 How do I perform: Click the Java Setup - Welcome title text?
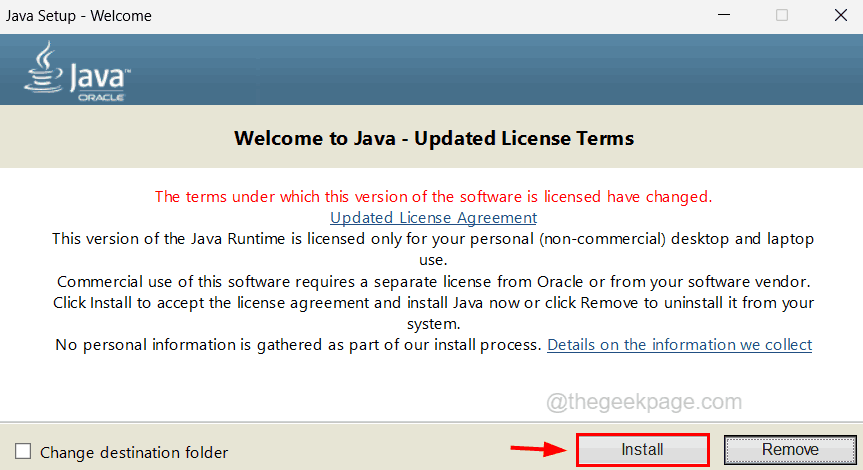[x=79, y=16]
